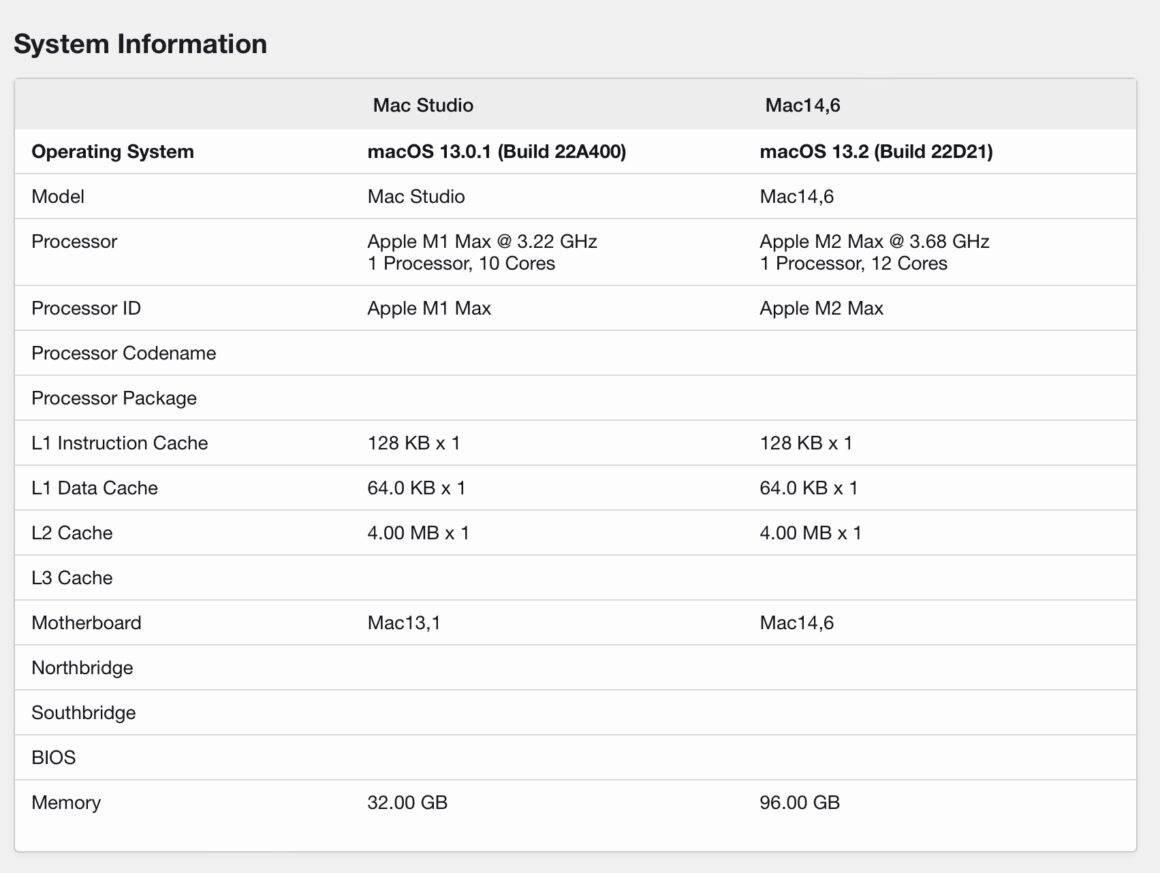Click the 32.00 GB memory value

coord(406,802)
